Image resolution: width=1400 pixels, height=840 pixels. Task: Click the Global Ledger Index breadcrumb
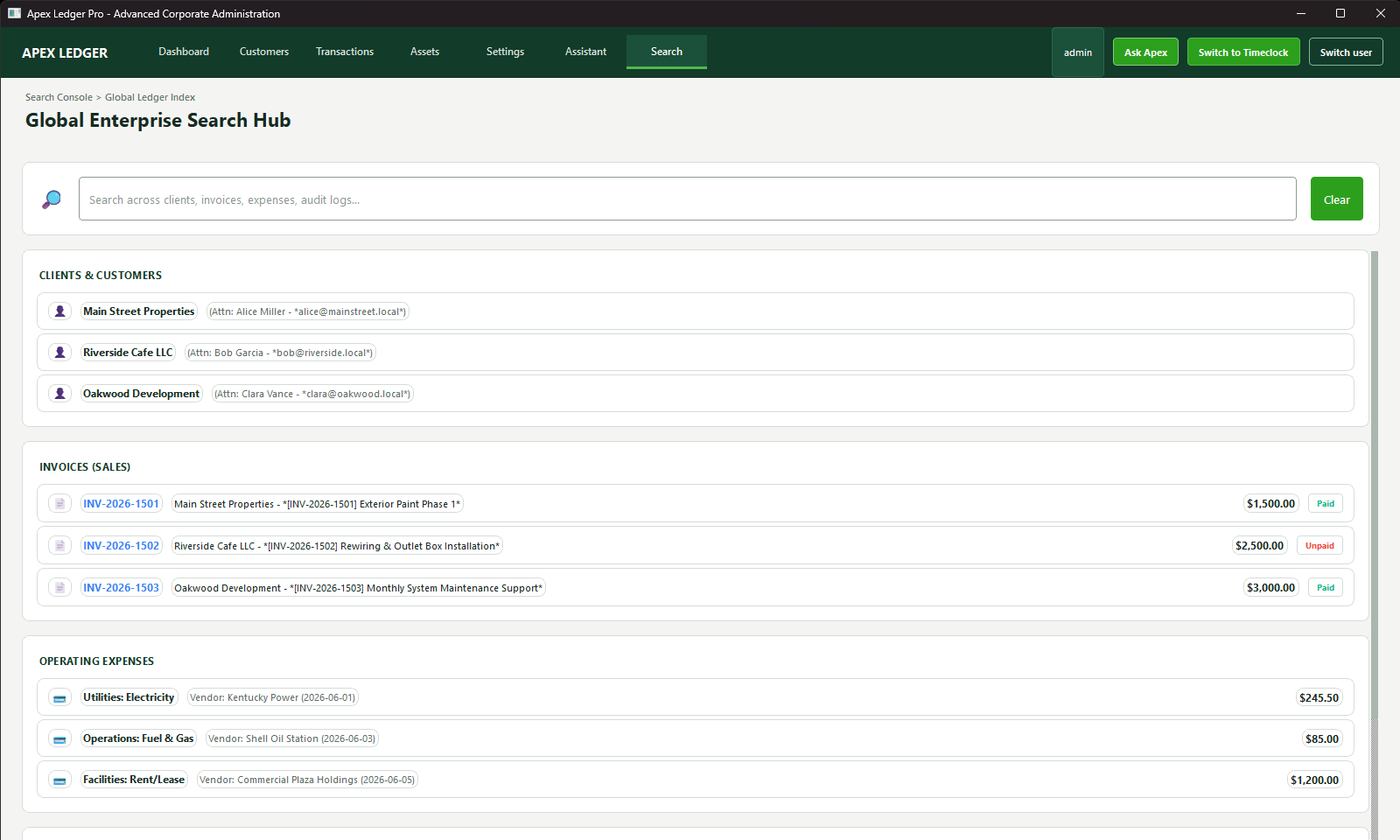click(x=150, y=97)
